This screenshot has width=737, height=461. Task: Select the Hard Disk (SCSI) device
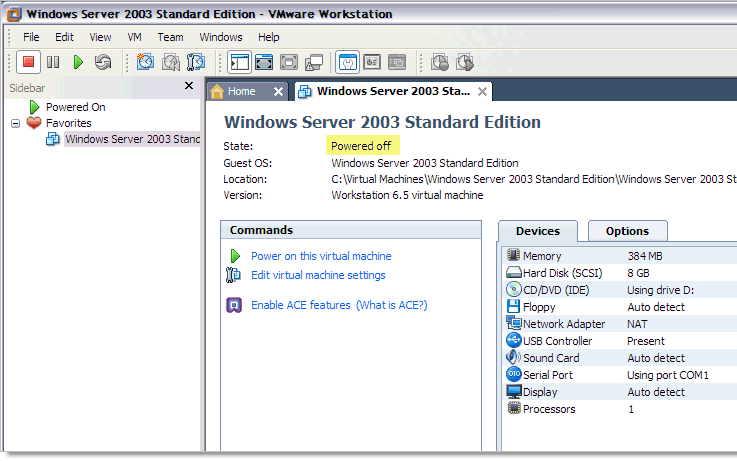pyautogui.click(x=619, y=273)
